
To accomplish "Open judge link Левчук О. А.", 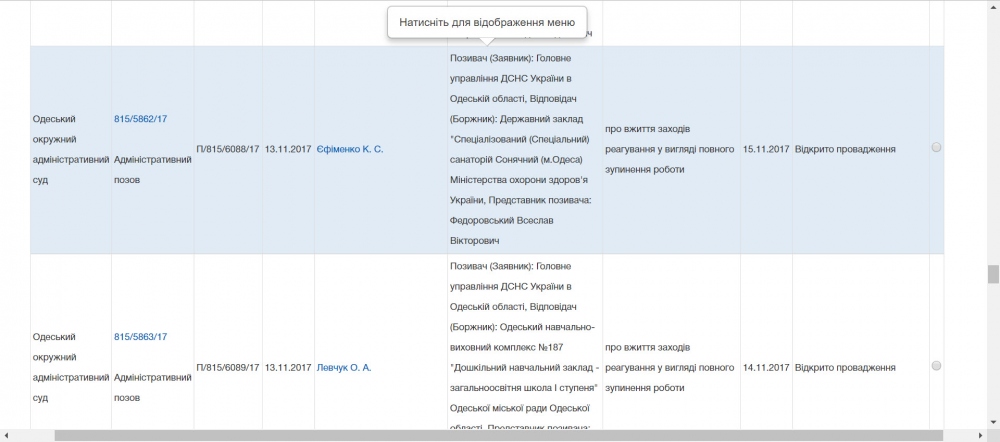I will pyautogui.click(x=343, y=368).
